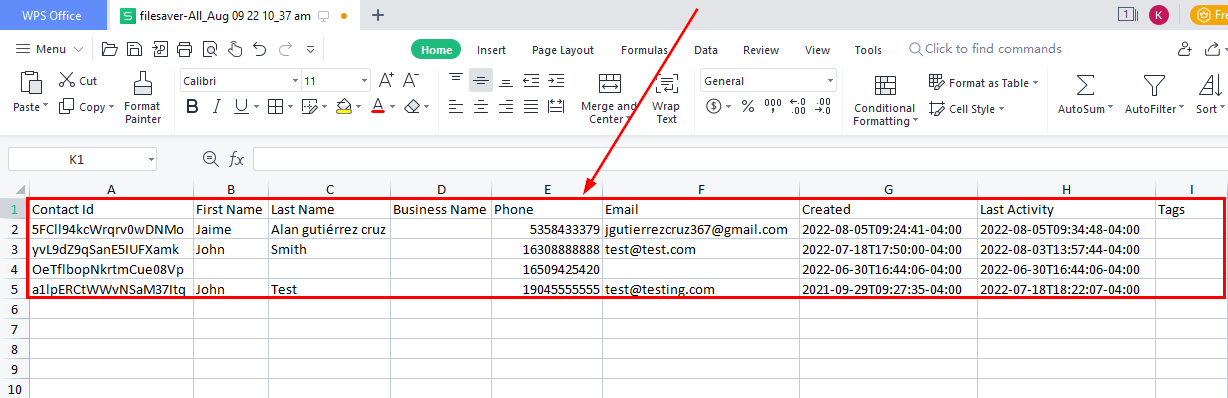Image resolution: width=1228 pixels, height=398 pixels.
Task: Justify the cell text
Action: 531,106
